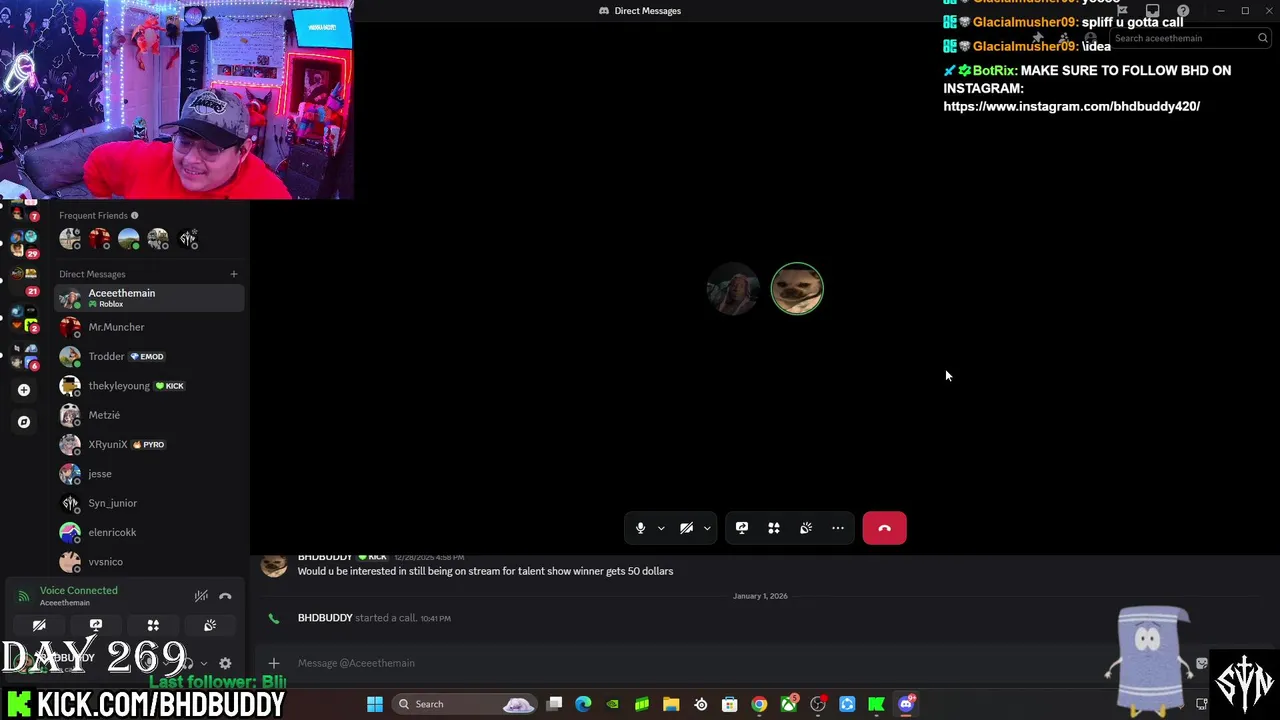Click taskbar Search box
Screen dimensions: 1280x720
465,704
